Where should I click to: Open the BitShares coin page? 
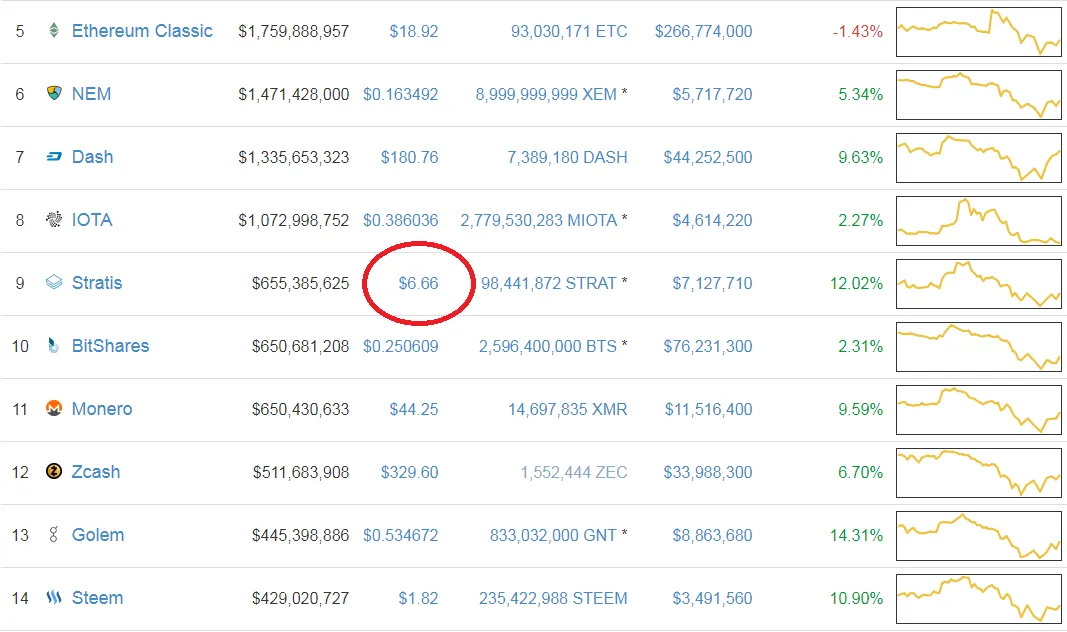coord(110,346)
